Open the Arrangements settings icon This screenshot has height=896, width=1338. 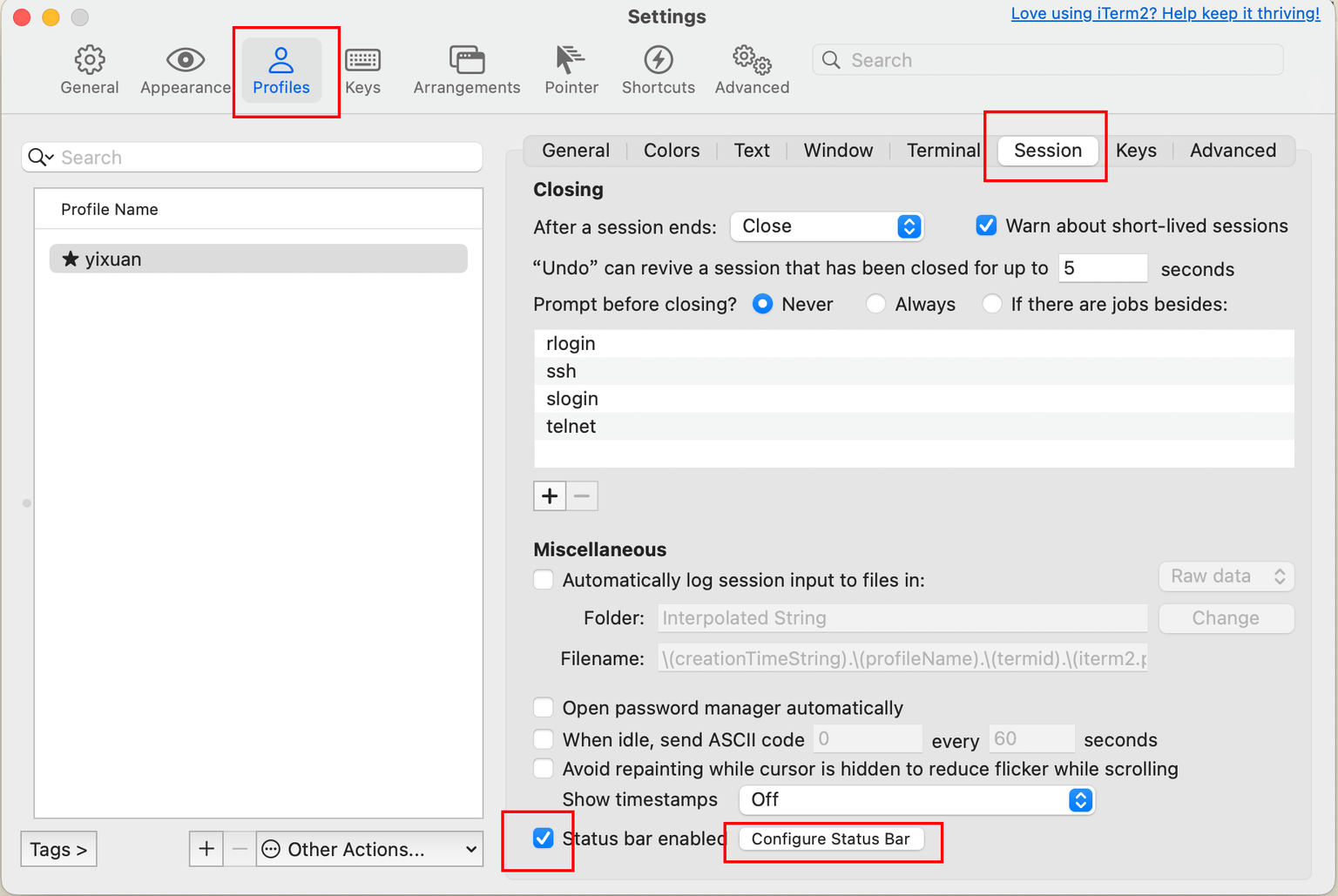pos(467,60)
